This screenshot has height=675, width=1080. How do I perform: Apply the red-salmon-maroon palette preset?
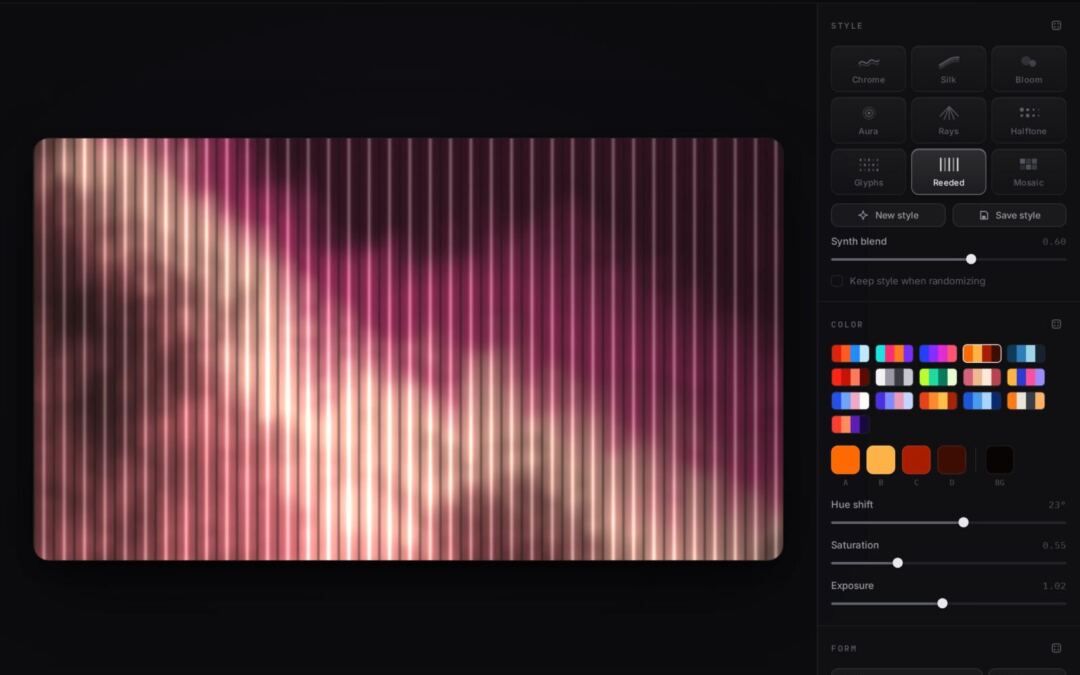pyautogui.click(x=850, y=377)
